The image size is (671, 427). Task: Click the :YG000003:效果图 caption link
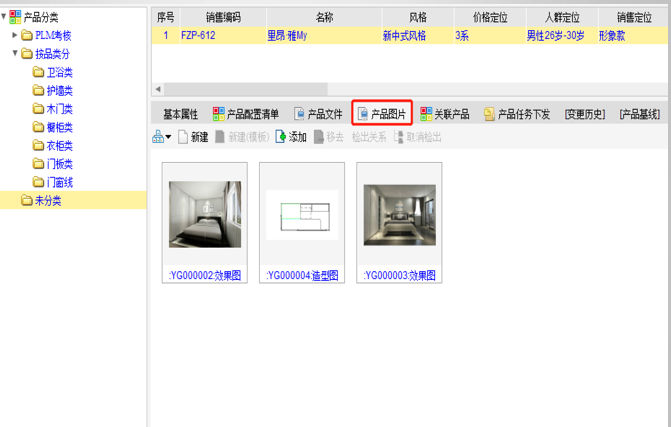400,275
